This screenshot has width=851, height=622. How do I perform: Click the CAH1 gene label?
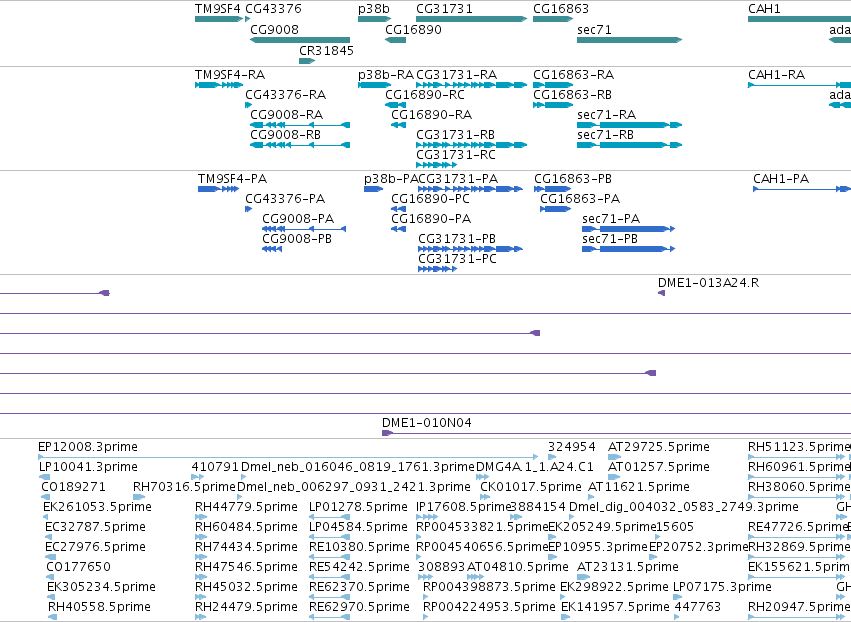(x=764, y=9)
